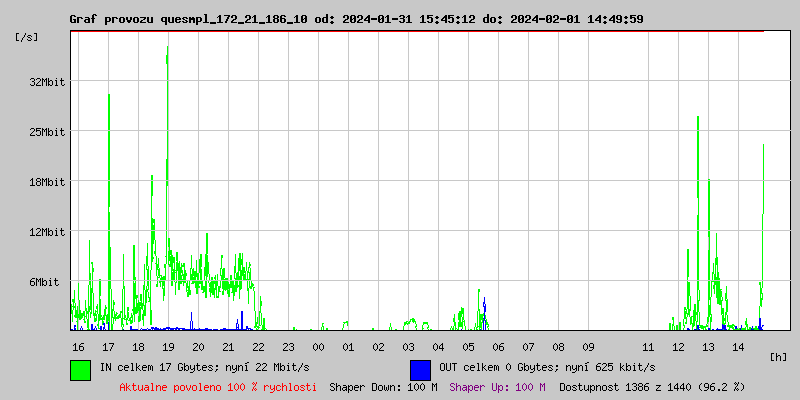Click purple 'Shaper Up: 100 M' text
Viewport: 800px width, 400px height.
(x=497, y=387)
